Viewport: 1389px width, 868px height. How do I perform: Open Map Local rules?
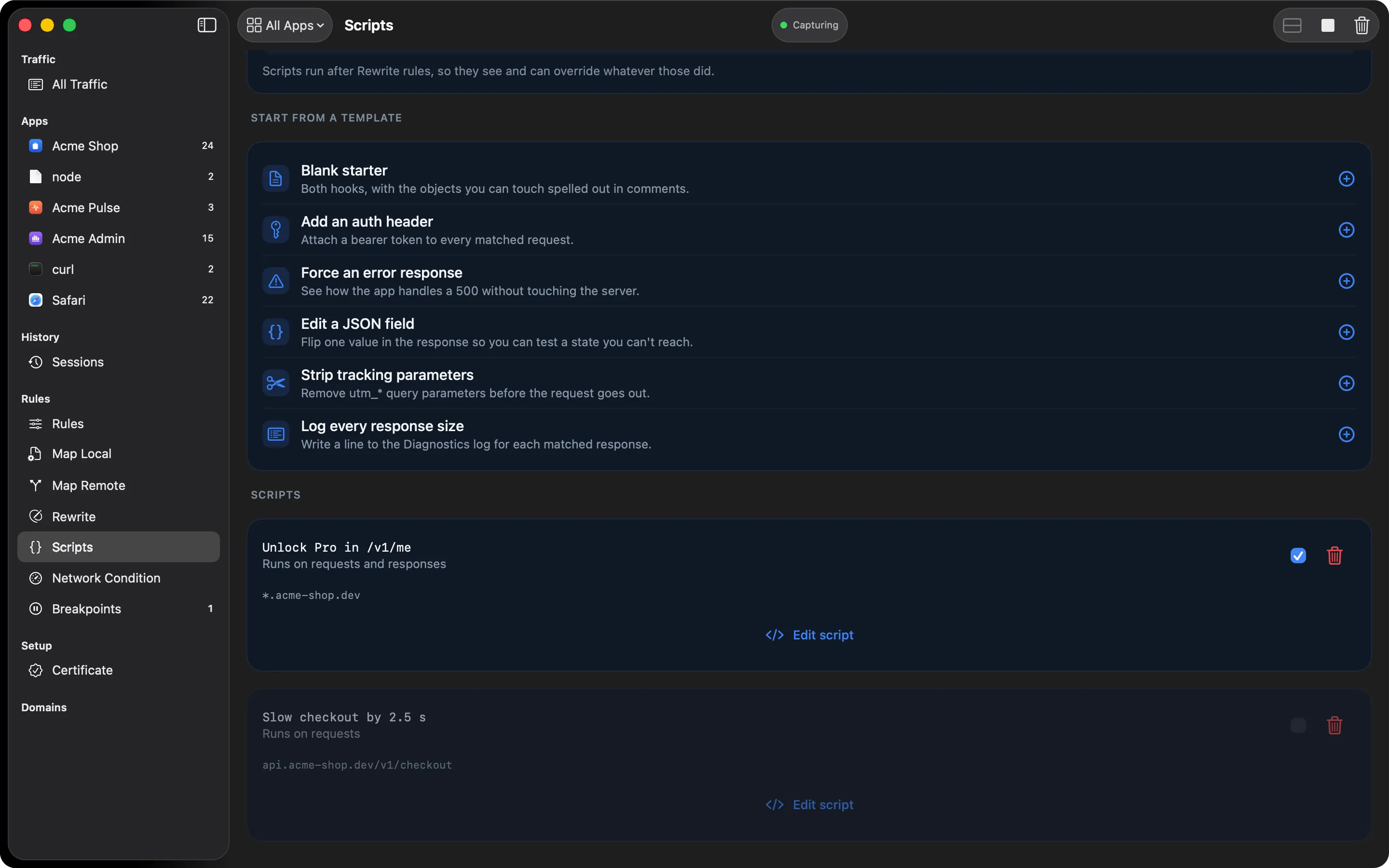coord(119,454)
